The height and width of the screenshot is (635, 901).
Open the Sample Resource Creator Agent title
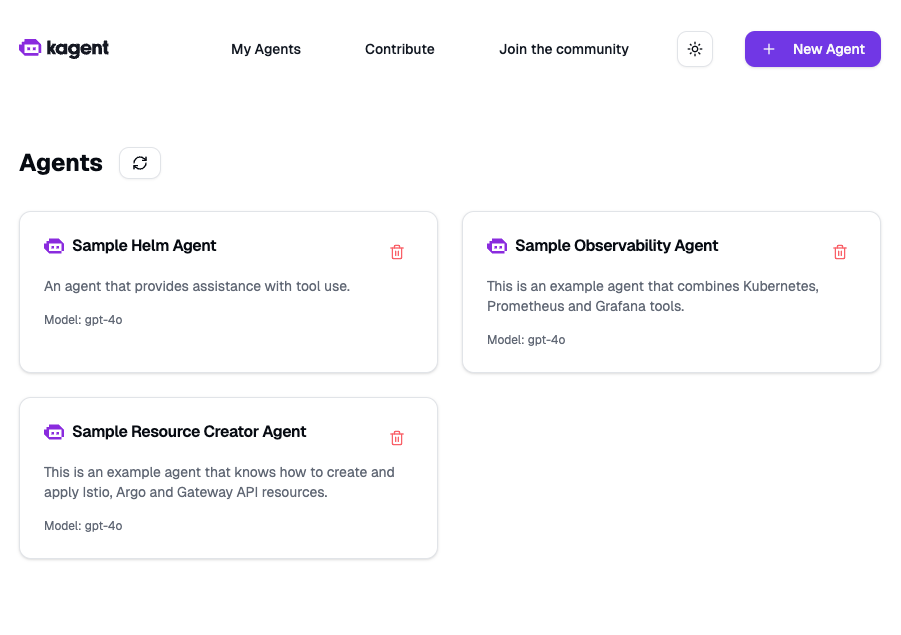pyautogui.click(x=189, y=432)
